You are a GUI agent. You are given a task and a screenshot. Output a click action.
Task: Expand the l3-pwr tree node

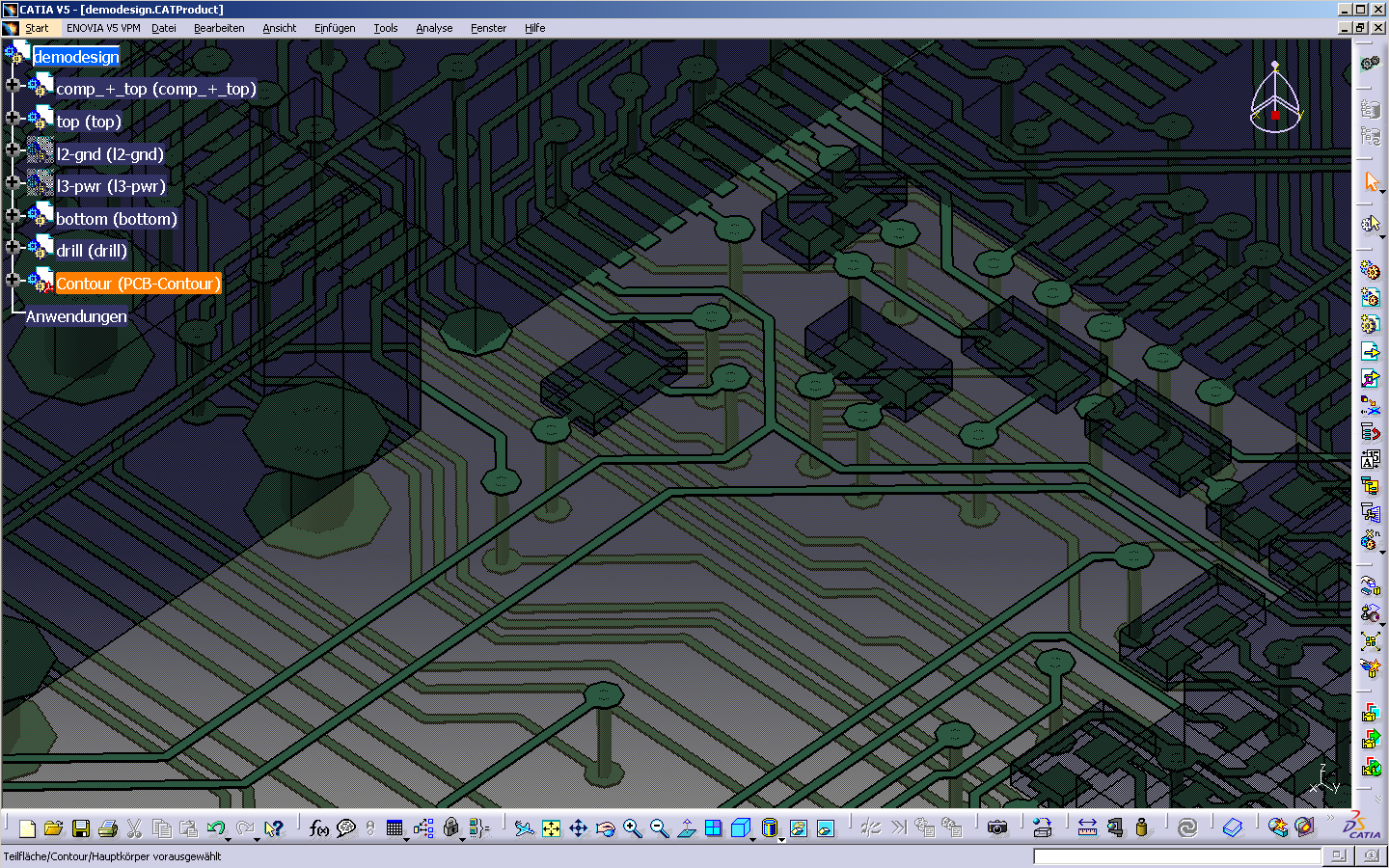click(x=13, y=182)
